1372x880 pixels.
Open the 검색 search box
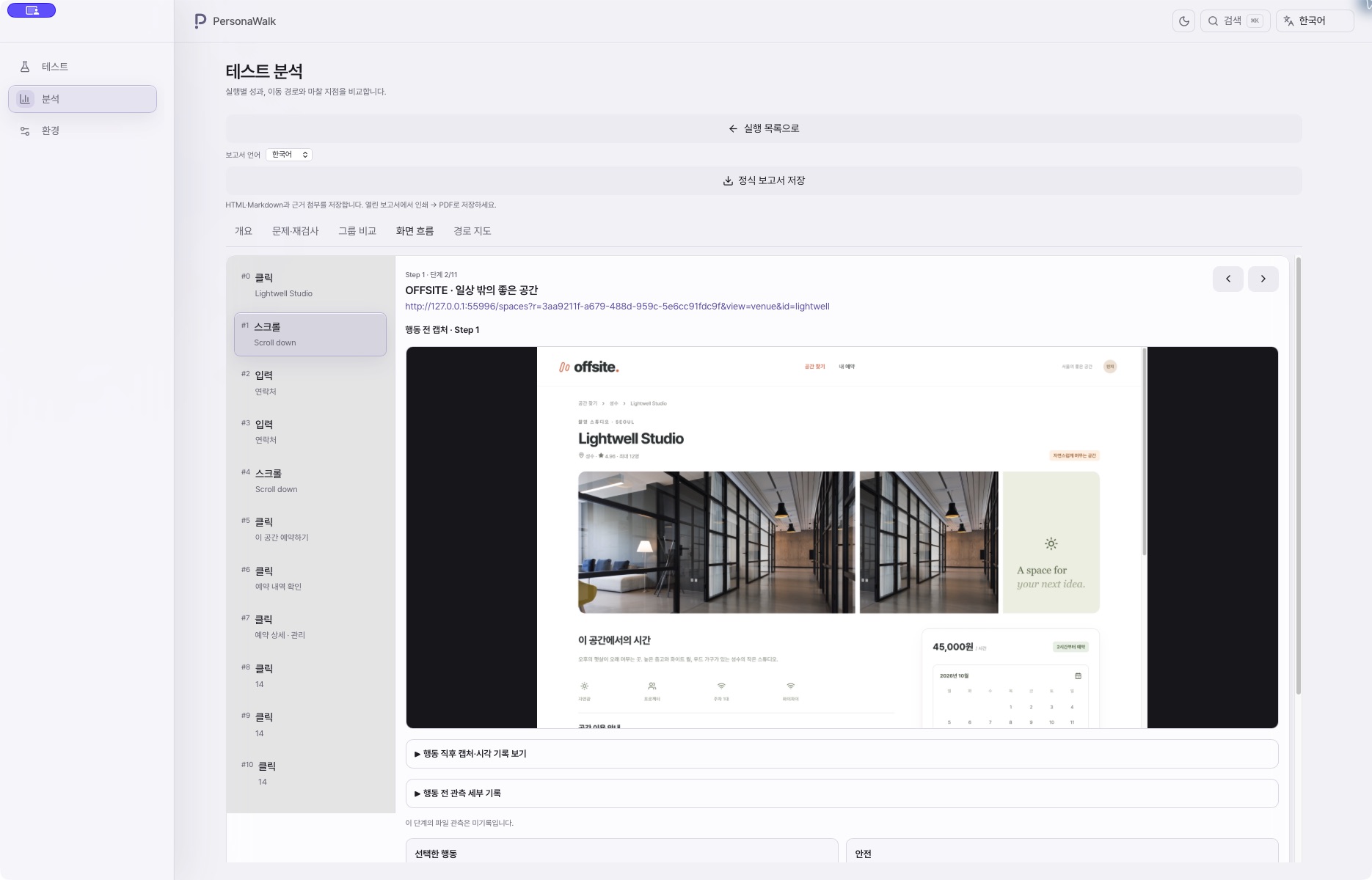(x=1235, y=21)
